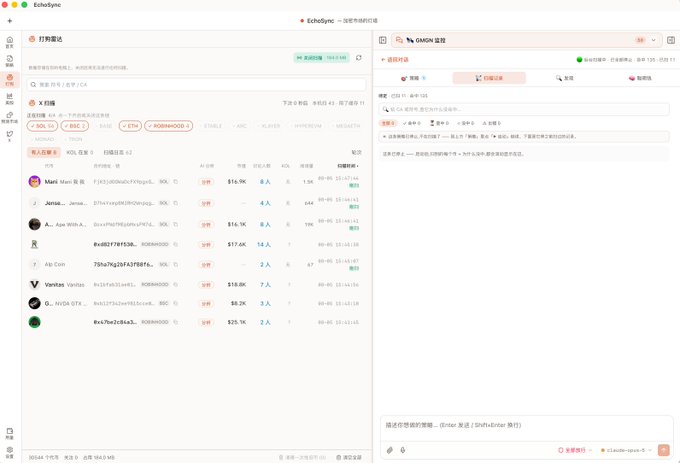Focus the CA search field in scan records
Screen dimensions: 680x463
point(524,109)
